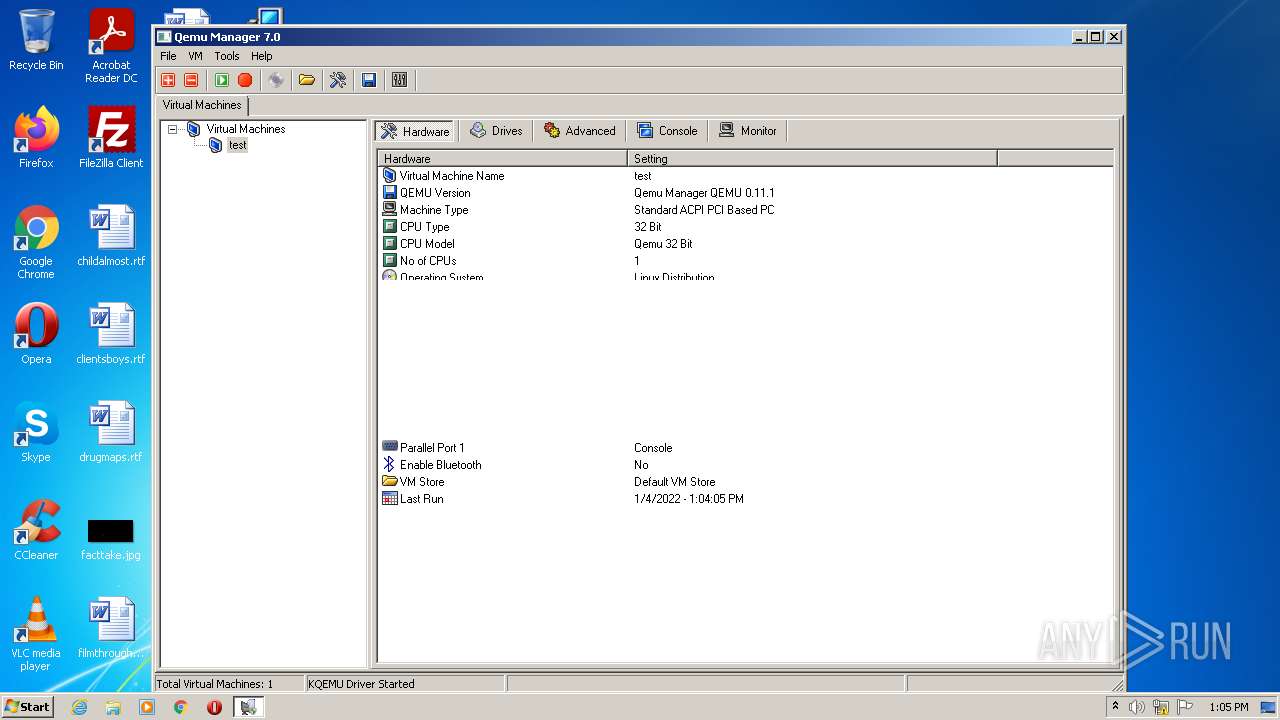Click 'Total Virtual Machines: 1' status text
The height and width of the screenshot is (720, 1280).
click(214, 684)
